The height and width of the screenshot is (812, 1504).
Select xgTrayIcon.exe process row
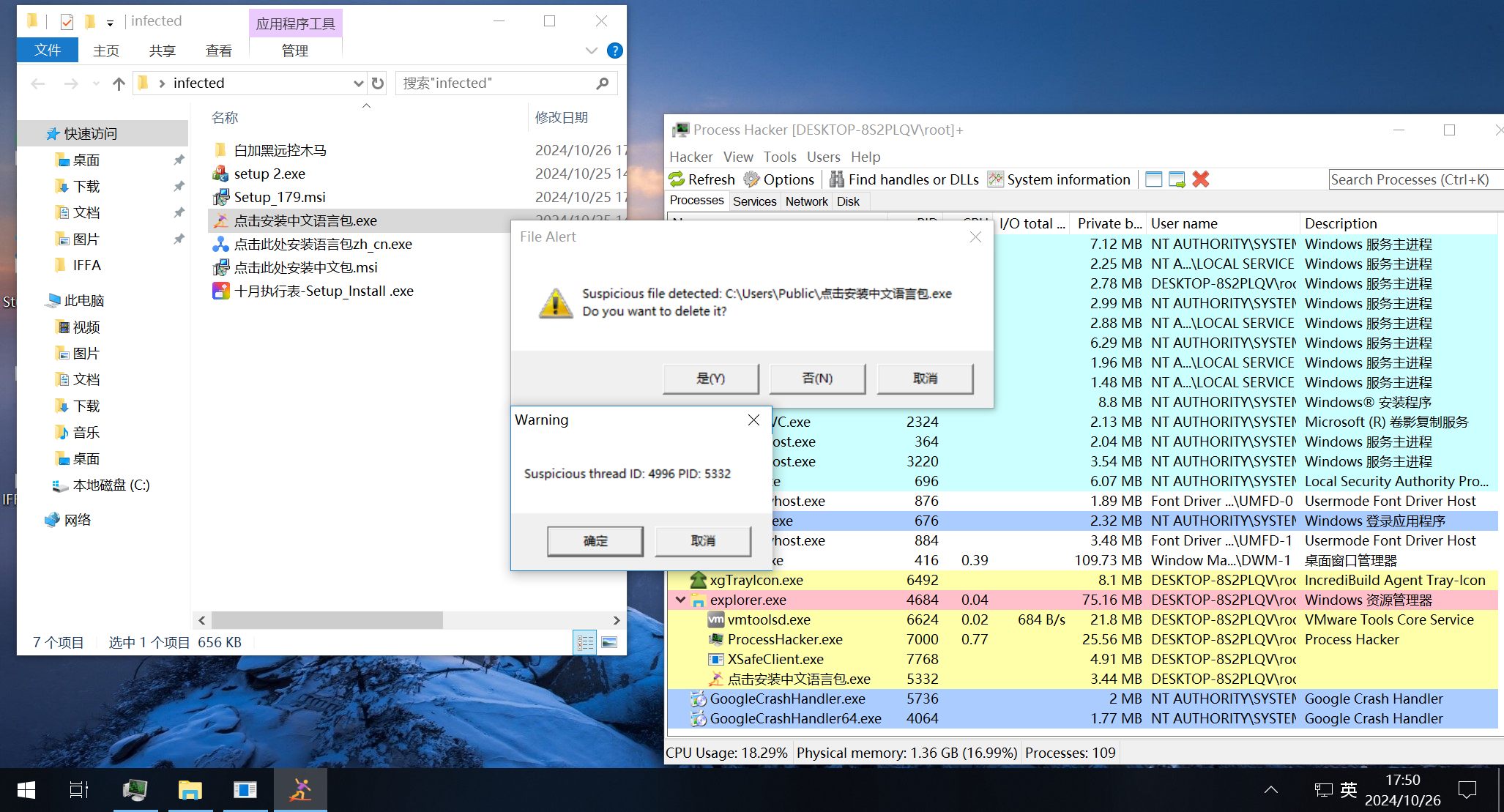(1082, 580)
